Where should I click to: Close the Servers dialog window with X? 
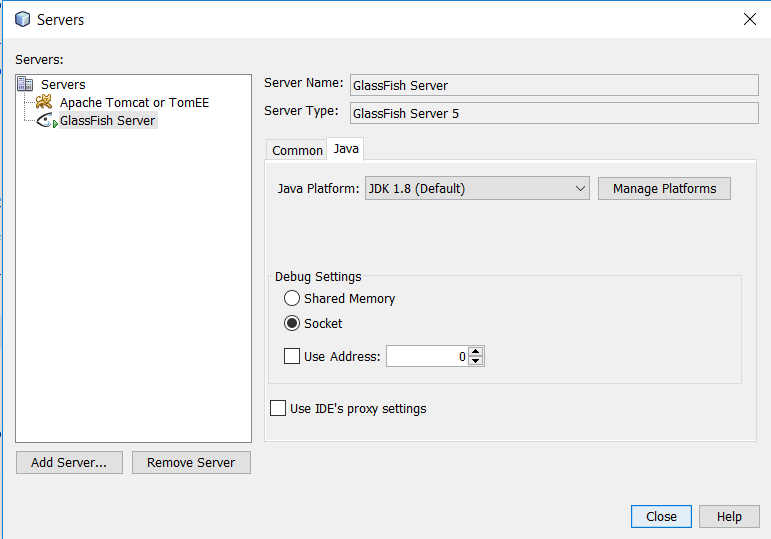point(749,19)
